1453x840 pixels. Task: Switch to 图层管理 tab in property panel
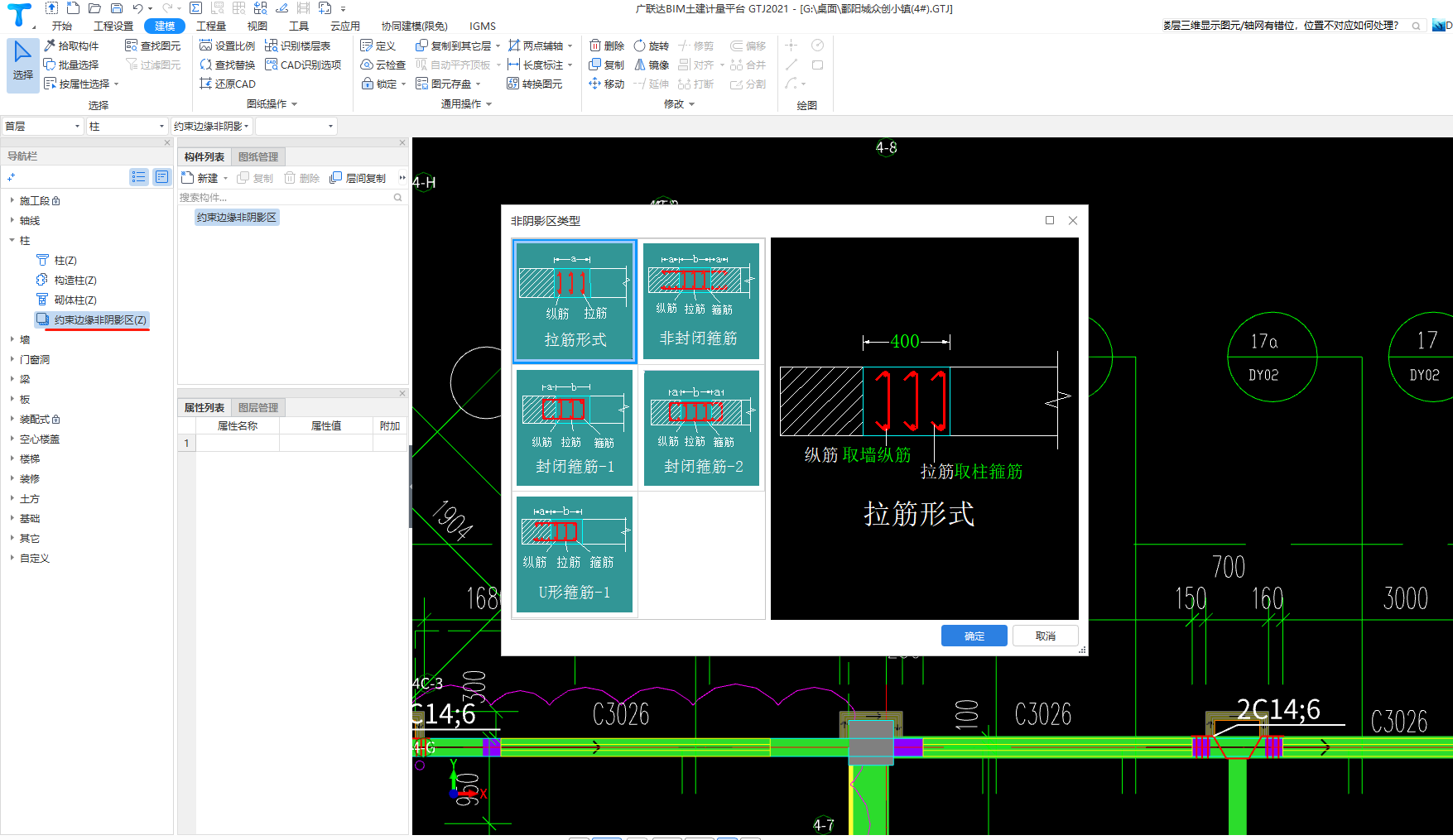point(258,407)
